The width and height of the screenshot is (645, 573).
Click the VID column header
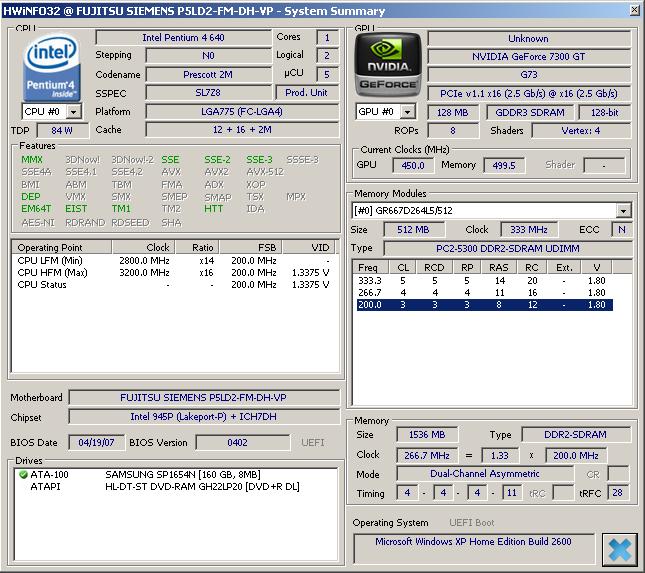[x=309, y=247]
